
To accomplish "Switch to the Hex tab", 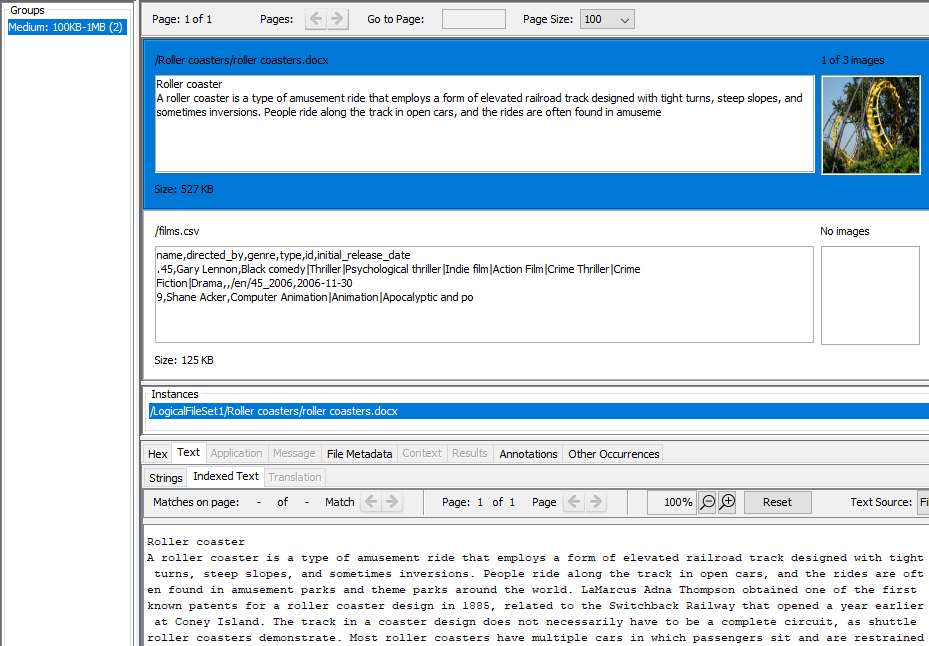I will (x=157, y=453).
